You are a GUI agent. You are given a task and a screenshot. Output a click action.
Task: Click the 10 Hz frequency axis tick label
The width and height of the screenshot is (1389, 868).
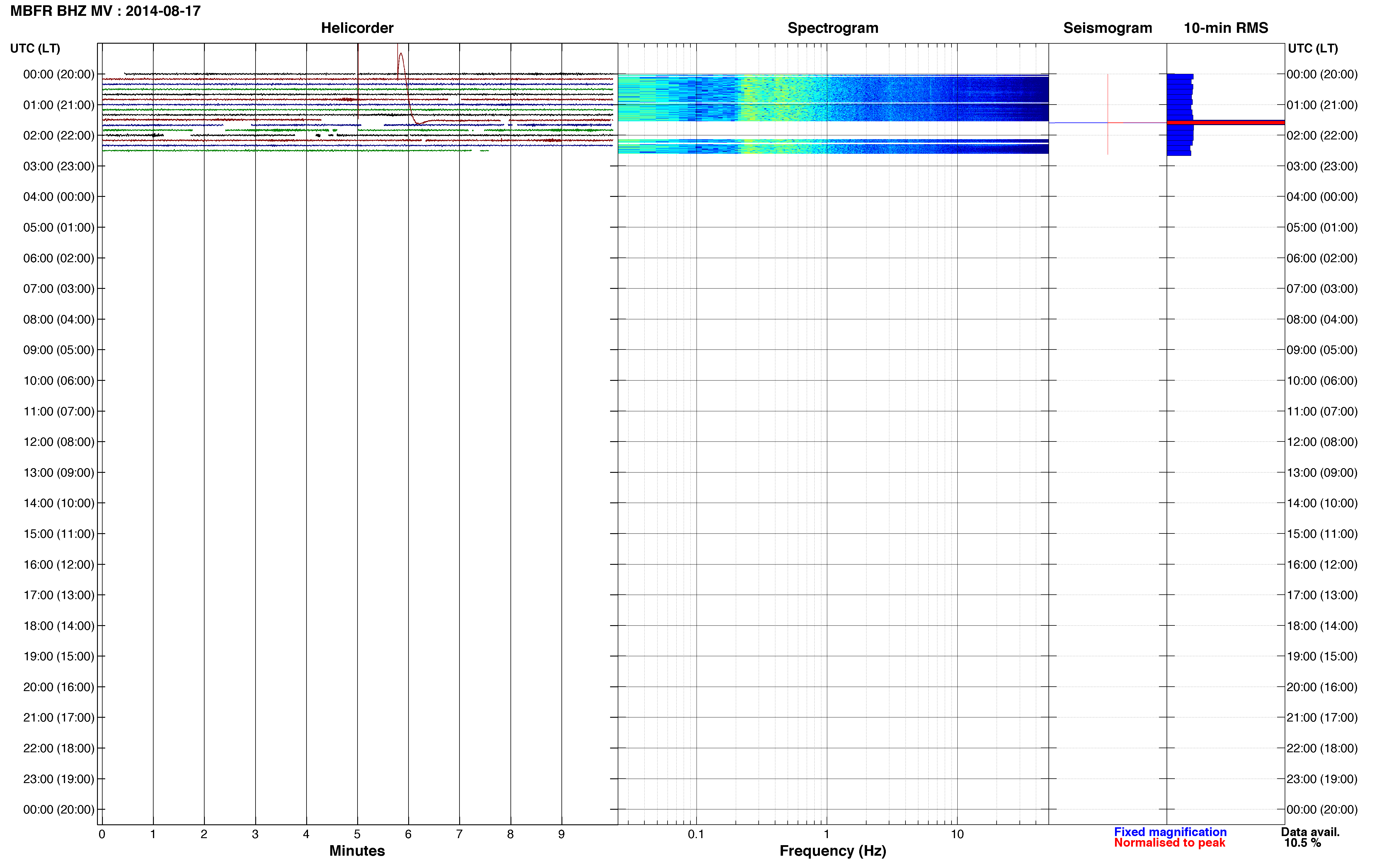coord(957,834)
